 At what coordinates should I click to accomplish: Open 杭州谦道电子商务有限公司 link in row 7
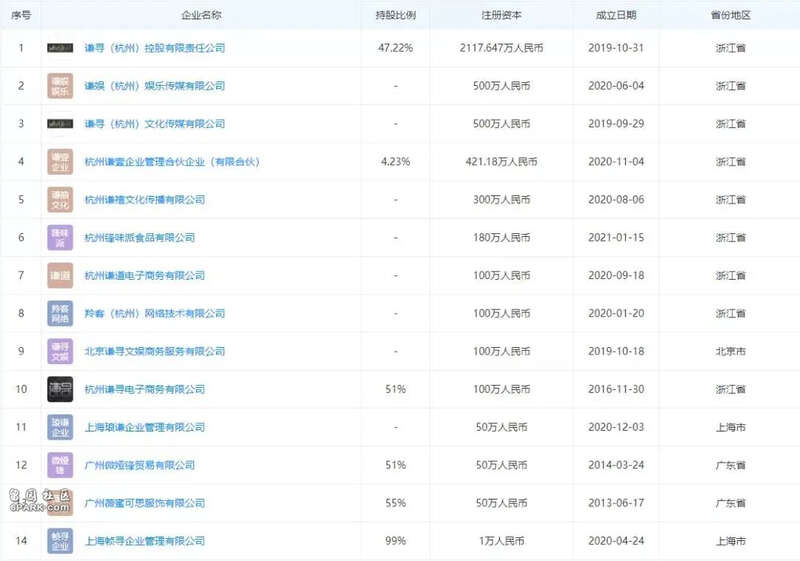145,275
